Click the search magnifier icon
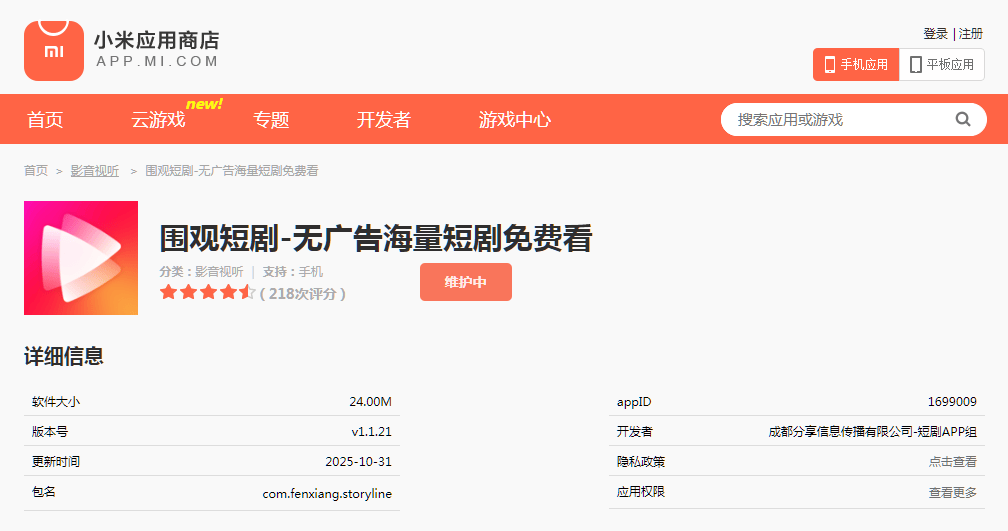The width and height of the screenshot is (1008, 531). [963, 119]
